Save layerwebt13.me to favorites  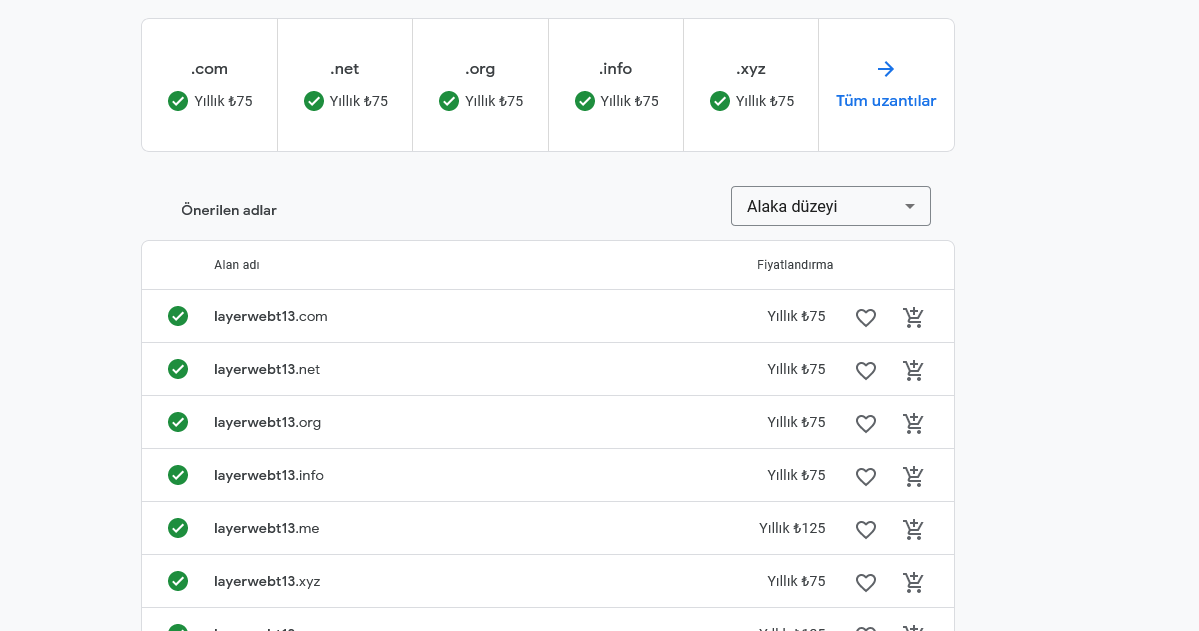click(866, 529)
